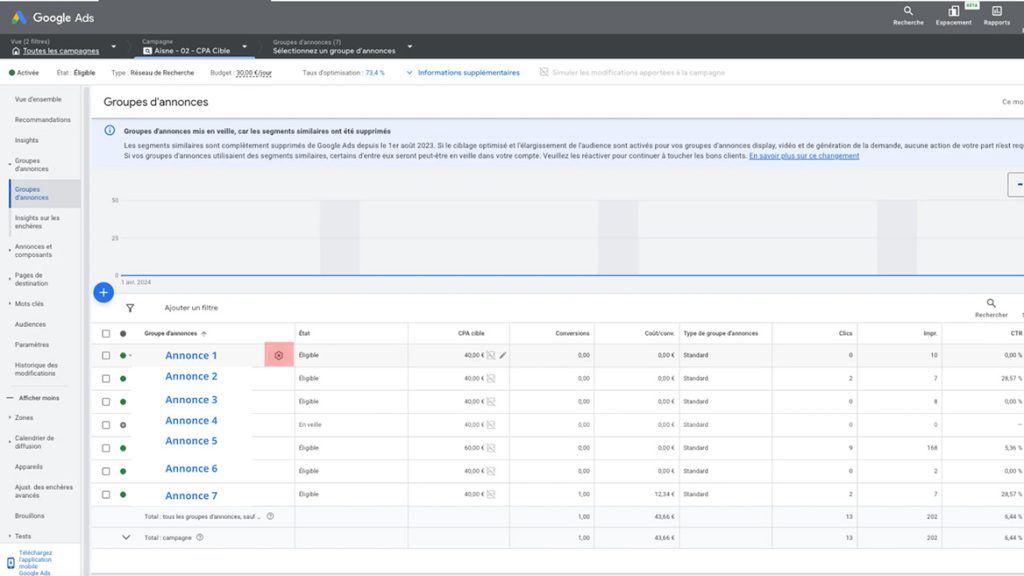The width and height of the screenshot is (1024, 576).
Task: Check the checkbox for Annonce 2 row
Action: 106,379
